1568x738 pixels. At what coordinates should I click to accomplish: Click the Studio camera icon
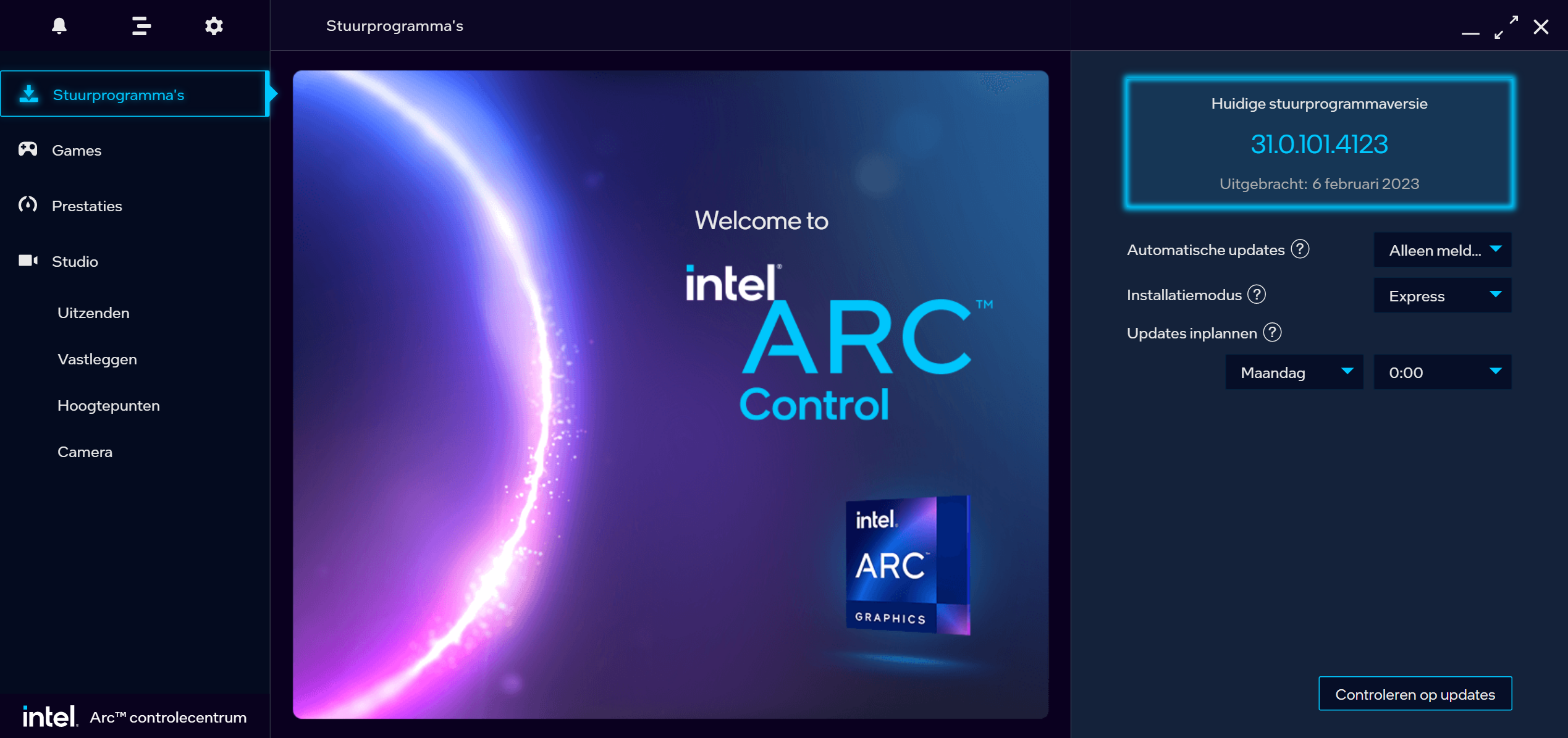28,261
